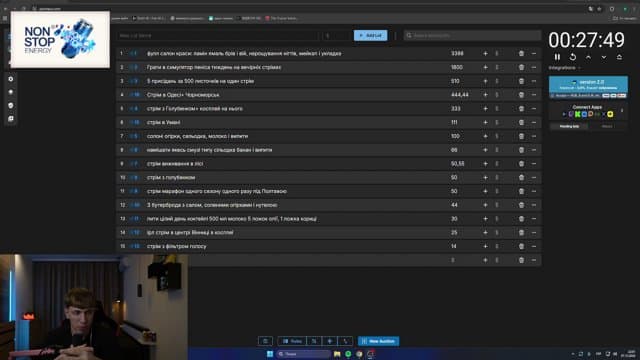
Task: Click plus icon on the 1800 lot
Action: [x=485, y=67]
